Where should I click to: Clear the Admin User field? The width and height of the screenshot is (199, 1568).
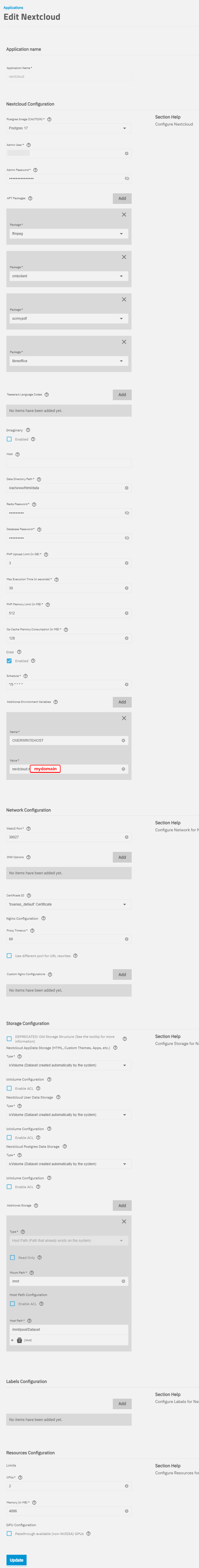127,154
